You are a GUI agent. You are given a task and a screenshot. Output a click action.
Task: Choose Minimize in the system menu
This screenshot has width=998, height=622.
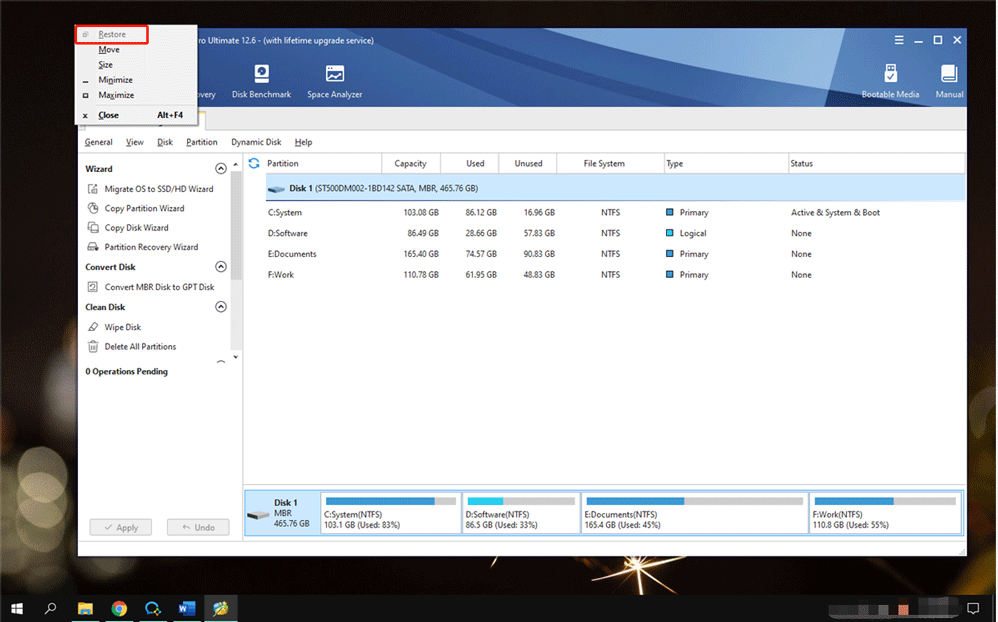pos(136,80)
